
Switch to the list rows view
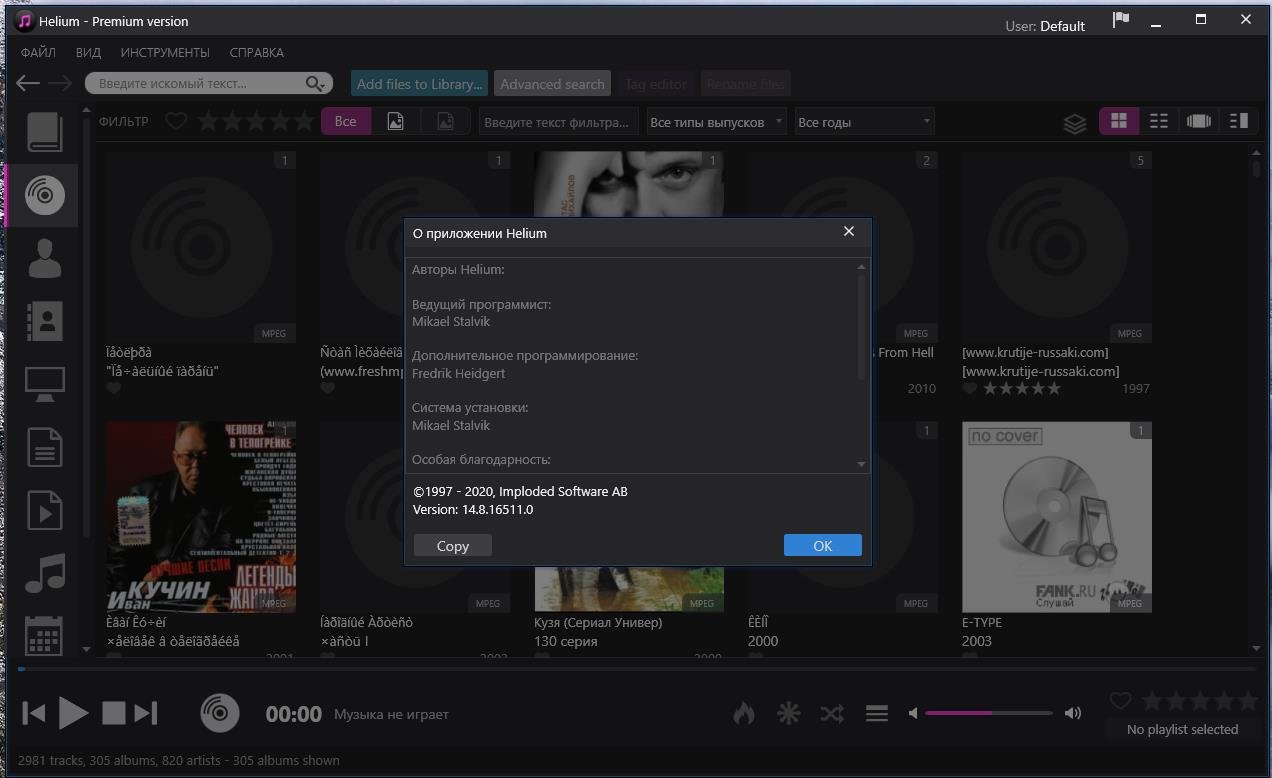tap(1159, 121)
